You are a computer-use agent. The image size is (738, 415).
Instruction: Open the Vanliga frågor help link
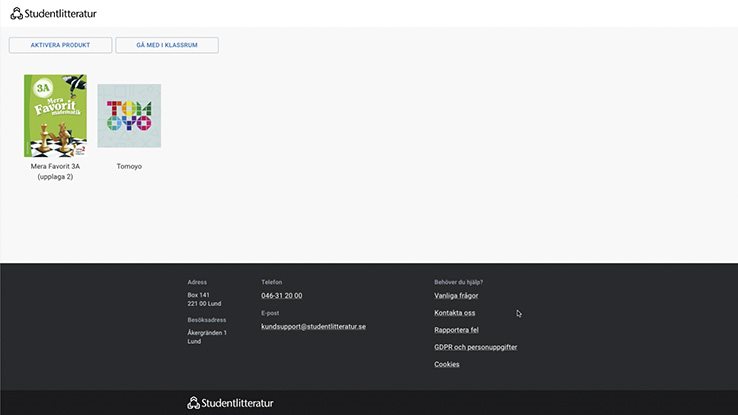click(x=456, y=296)
